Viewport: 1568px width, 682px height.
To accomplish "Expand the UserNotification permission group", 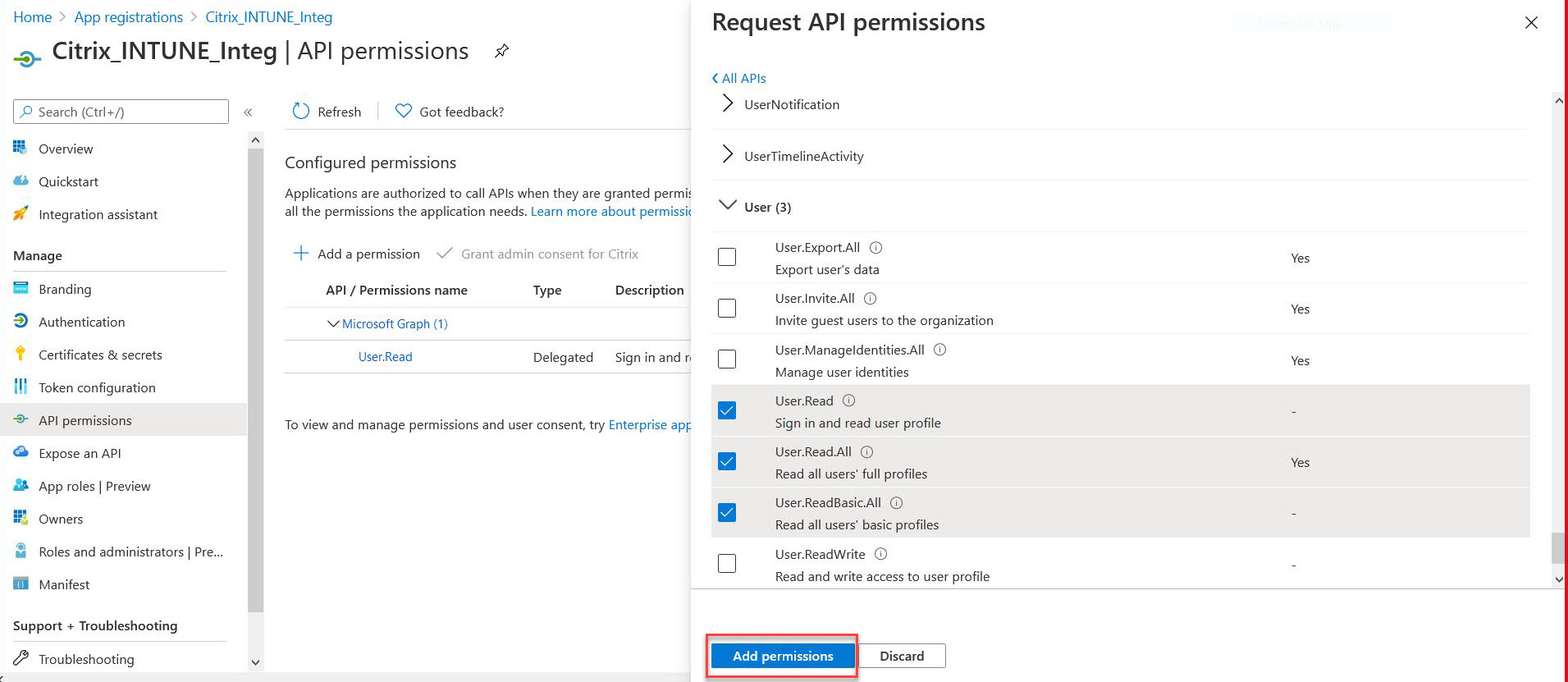I will (x=727, y=103).
